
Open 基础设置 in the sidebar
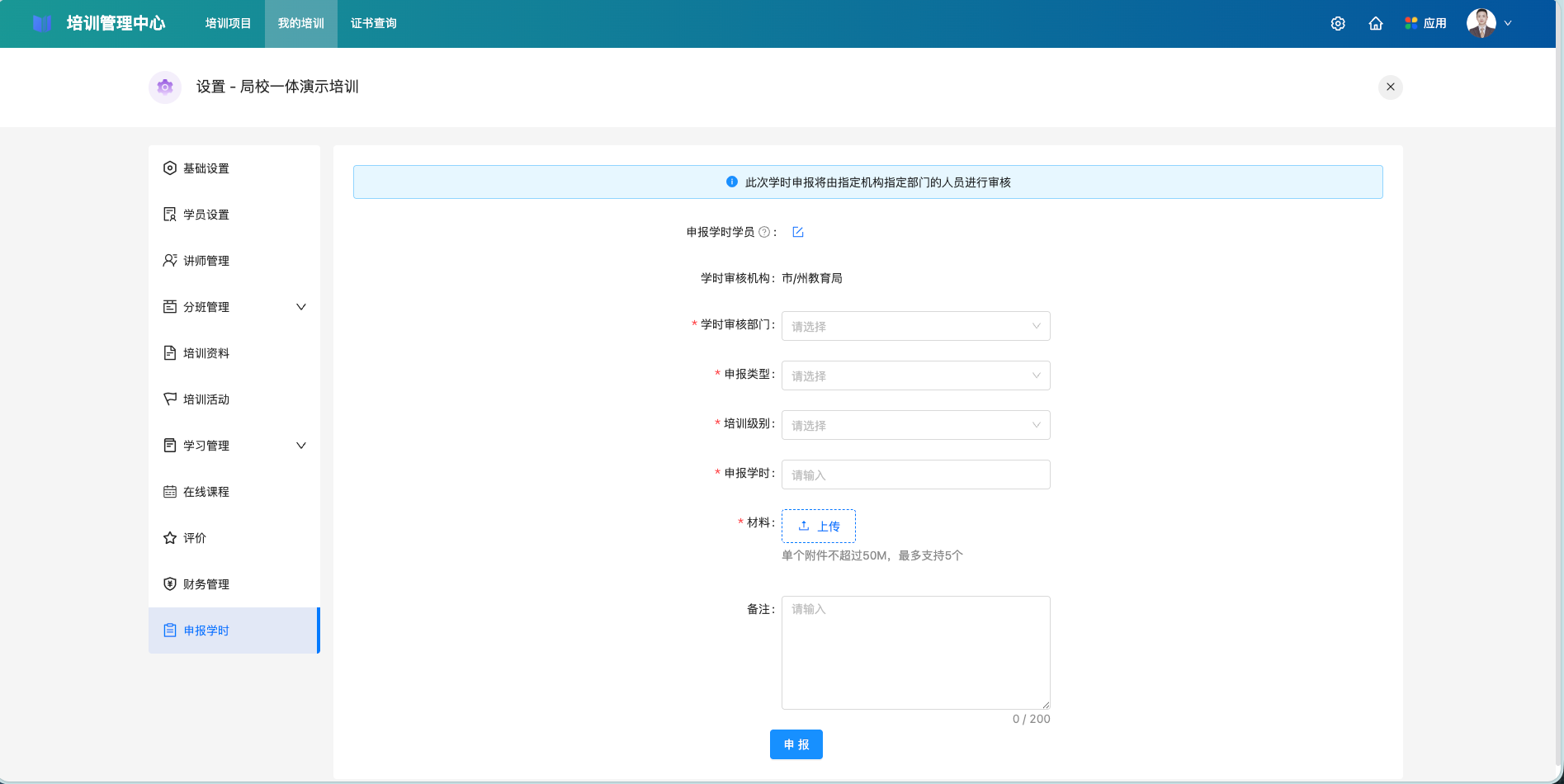[206, 168]
